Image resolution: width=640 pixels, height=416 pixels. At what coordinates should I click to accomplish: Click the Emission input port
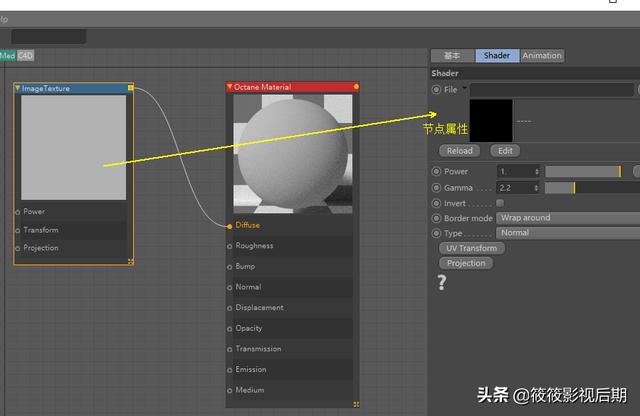pyautogui.click(x=230, y=370)
